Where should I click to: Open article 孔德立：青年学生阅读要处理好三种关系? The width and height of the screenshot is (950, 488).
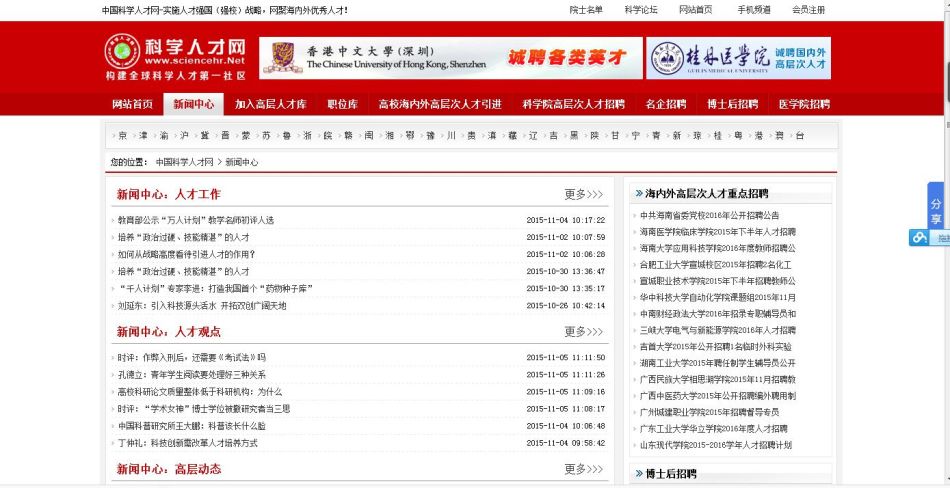(x=191, y=375)
